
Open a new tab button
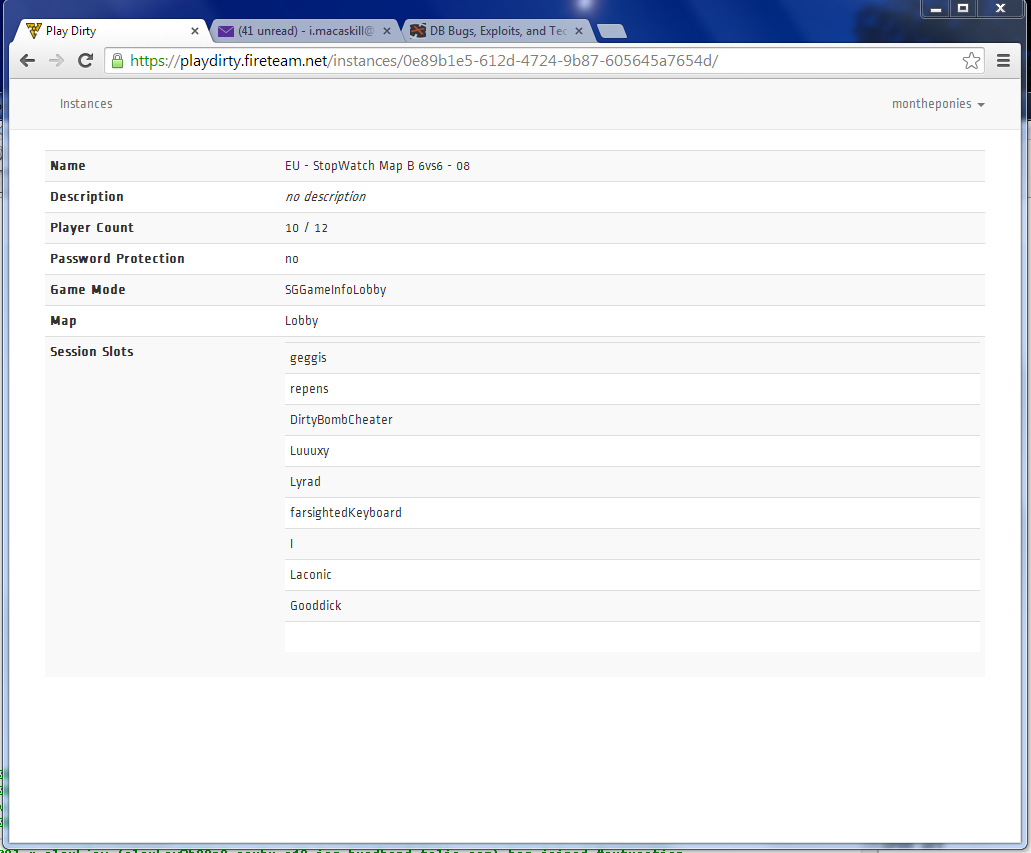(611, 31)
